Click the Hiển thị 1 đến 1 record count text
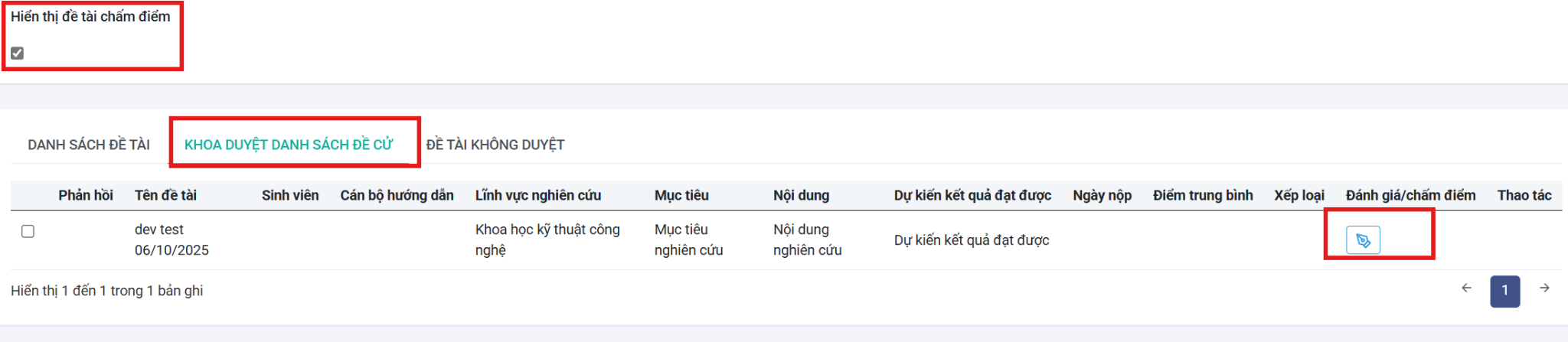 (x=107, y=291)
